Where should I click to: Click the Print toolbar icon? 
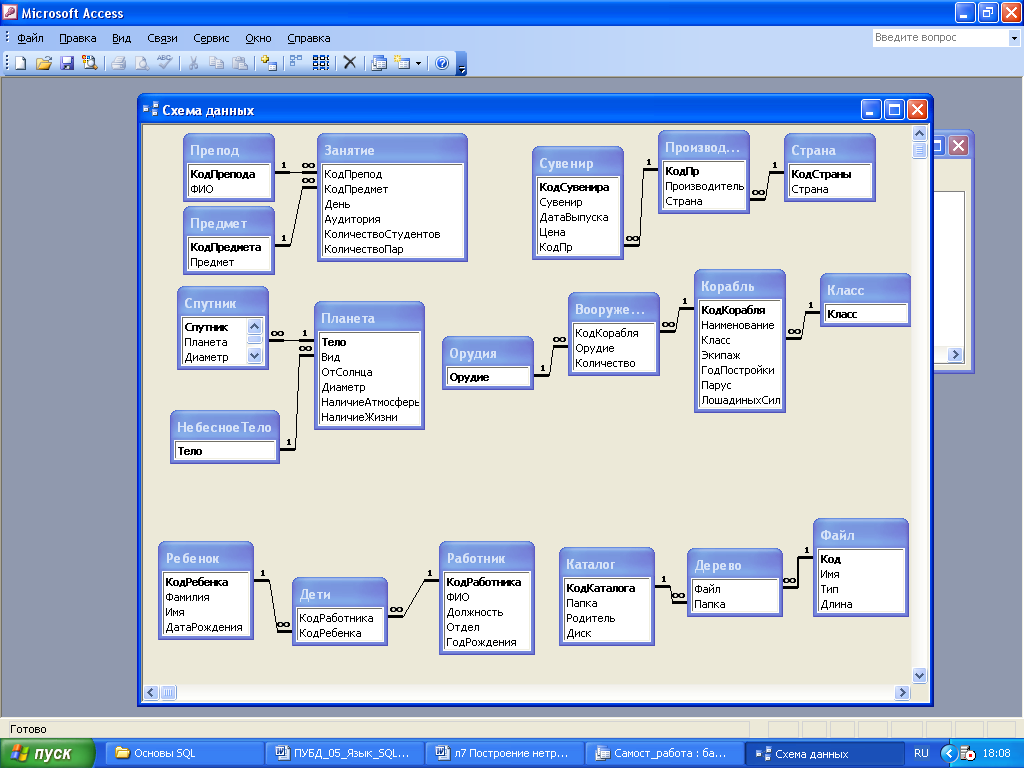coord(118,63)
